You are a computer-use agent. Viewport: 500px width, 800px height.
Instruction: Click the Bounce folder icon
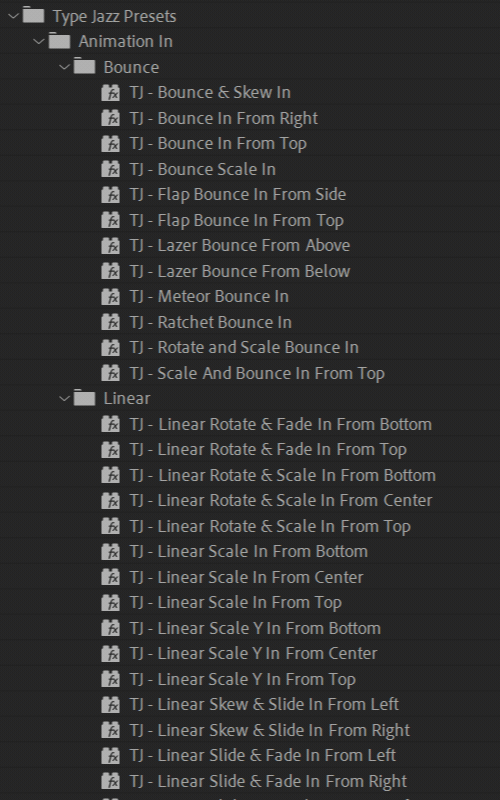(x=84, y=66)
